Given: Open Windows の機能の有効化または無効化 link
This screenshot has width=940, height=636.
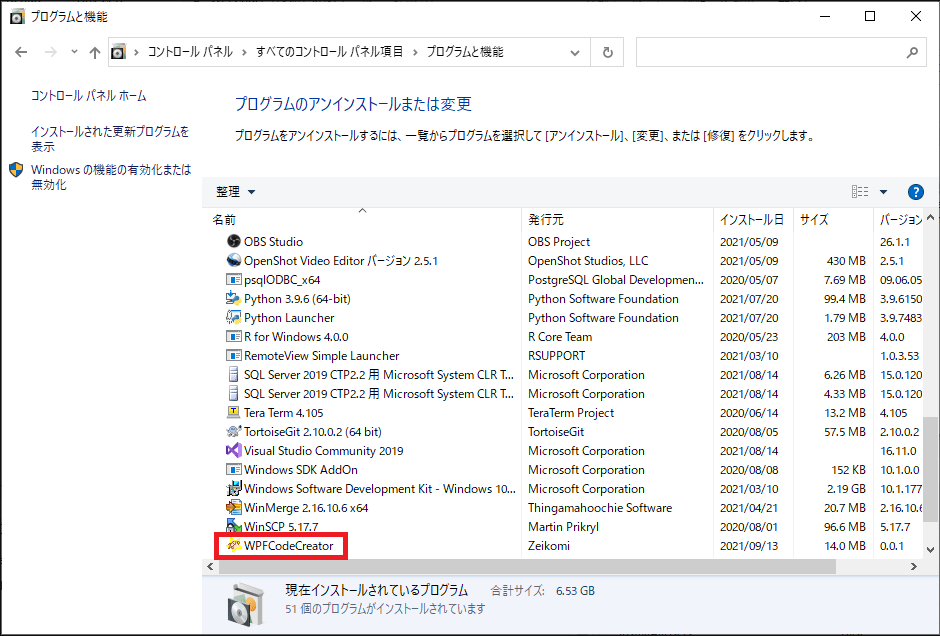Looking at the screenshot, I should click(112, 177).
